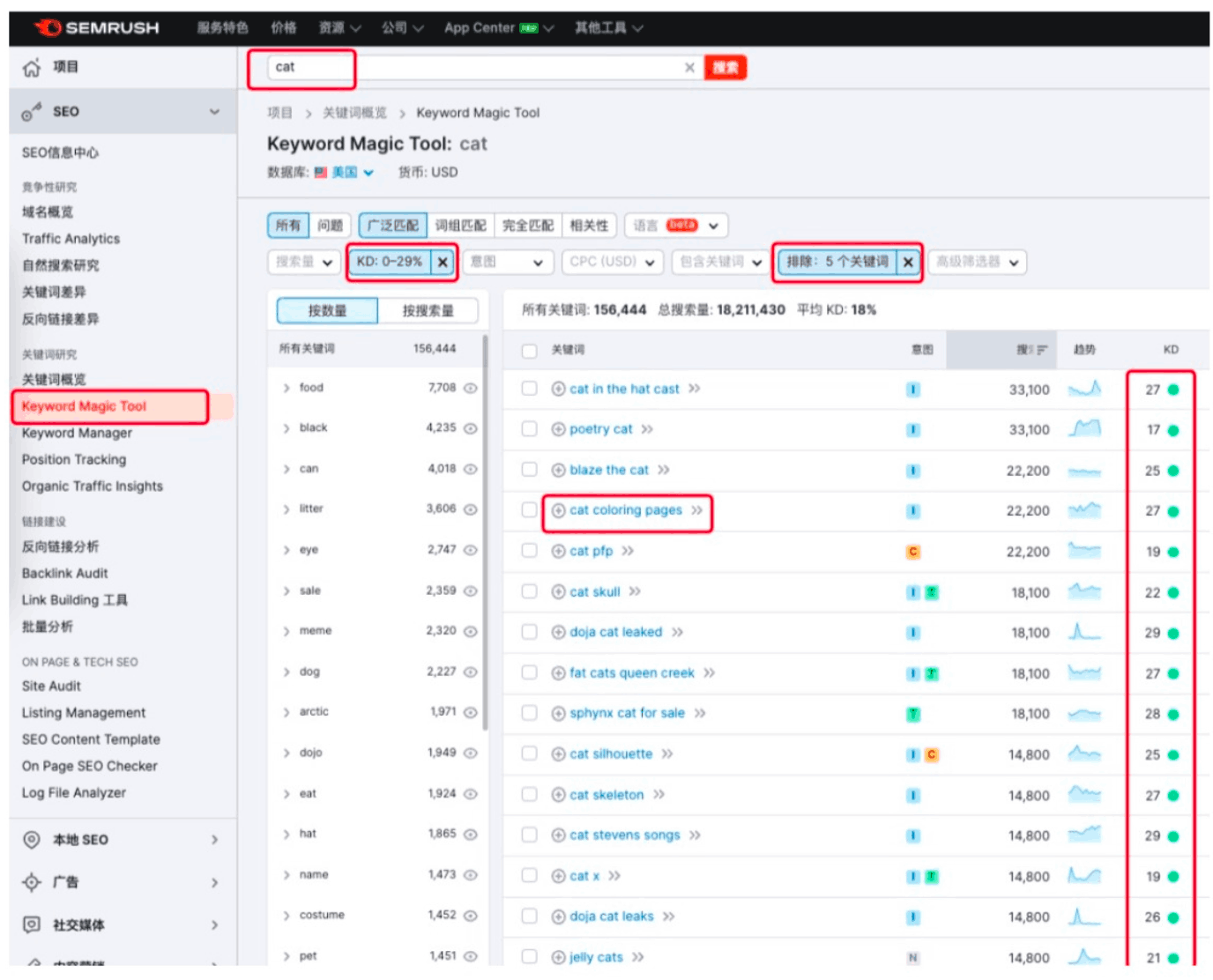Switch to the 按搜索量 tab
Screen dimensions: 1213x980
click(x=428, y=311)
